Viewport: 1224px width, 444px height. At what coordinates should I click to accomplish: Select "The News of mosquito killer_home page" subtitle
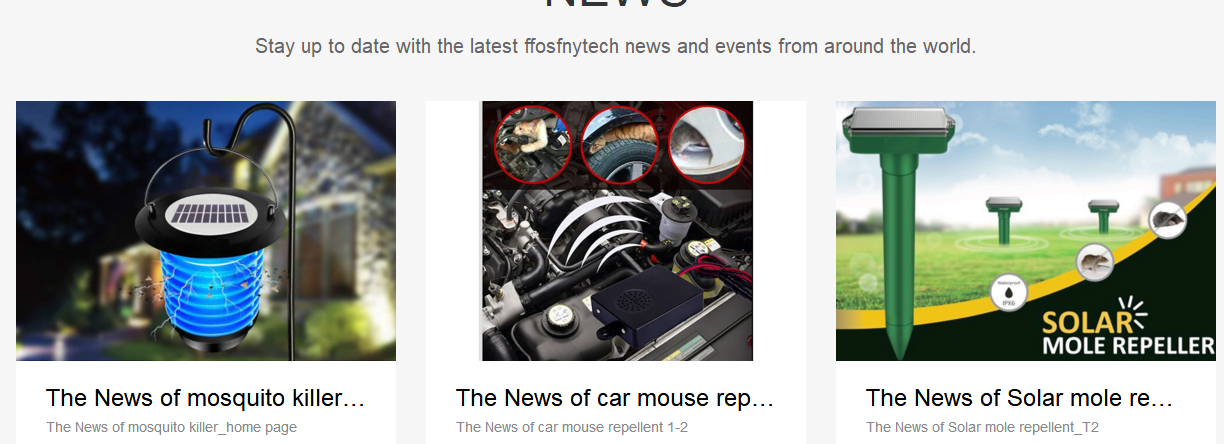(171, 427)
